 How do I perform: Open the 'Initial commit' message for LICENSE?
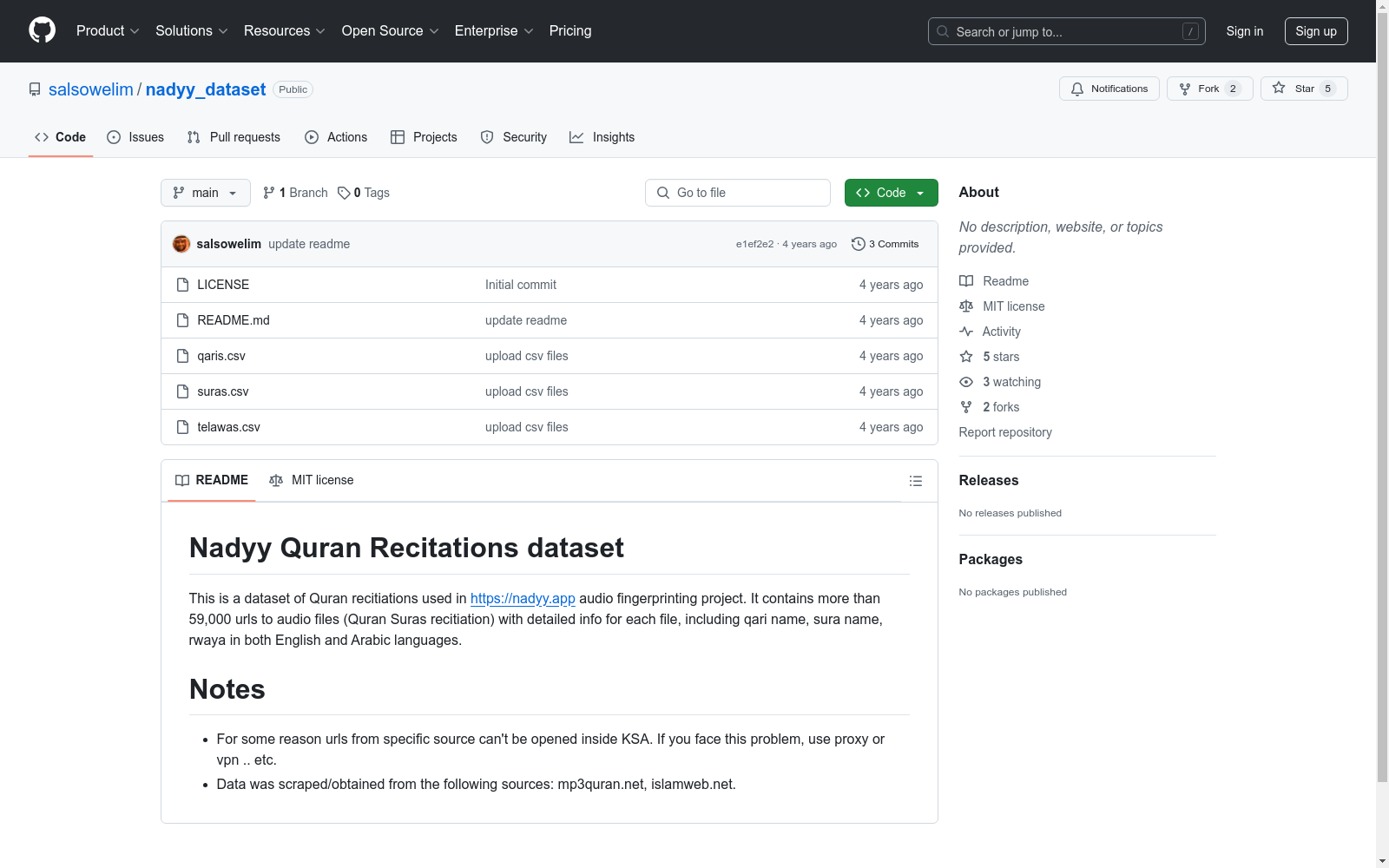pyautogui.click(x=521, y=285)
